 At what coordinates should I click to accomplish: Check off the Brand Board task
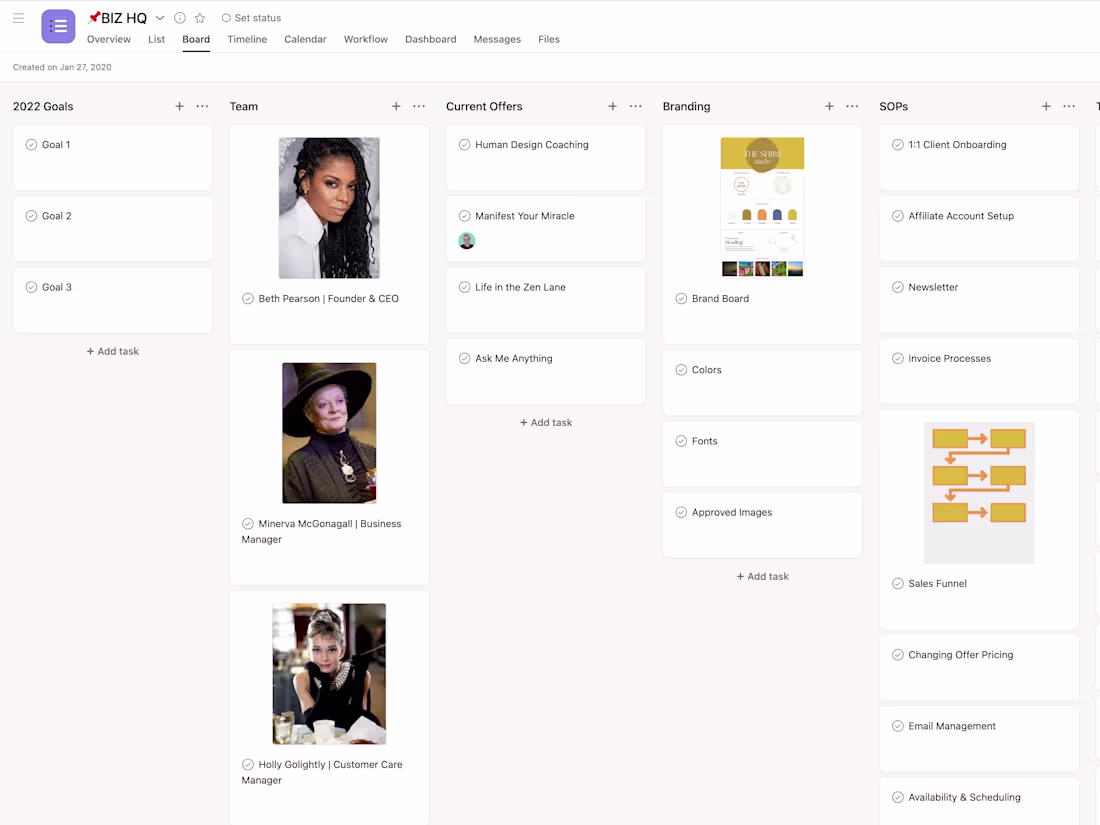coord(680,298)
